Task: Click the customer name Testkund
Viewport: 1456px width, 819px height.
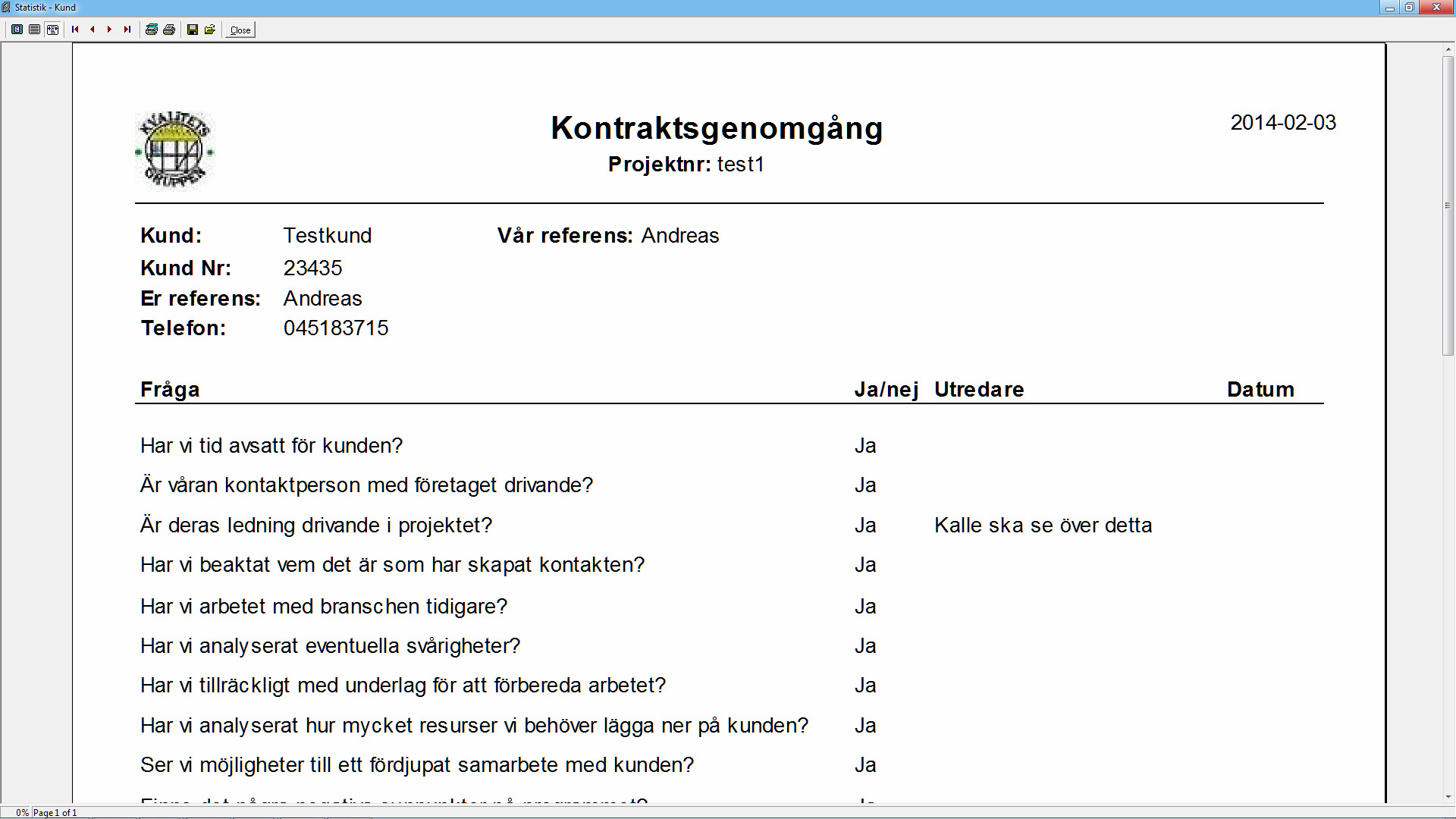Action: coord(328,235)
